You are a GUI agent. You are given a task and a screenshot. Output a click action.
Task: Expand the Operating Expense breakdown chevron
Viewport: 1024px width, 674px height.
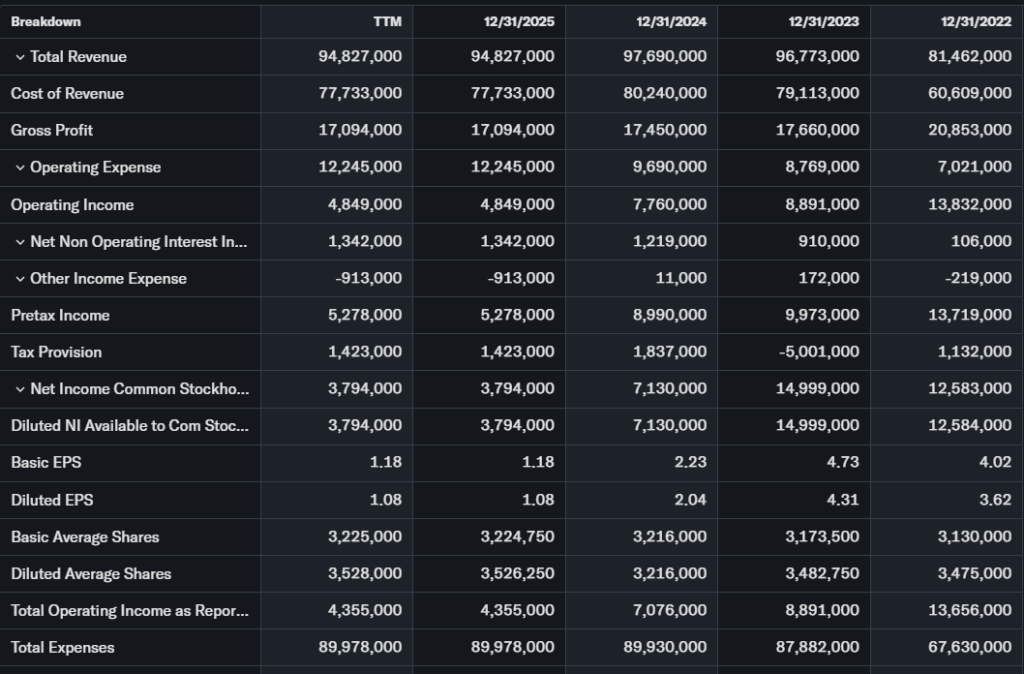[20, 168]
